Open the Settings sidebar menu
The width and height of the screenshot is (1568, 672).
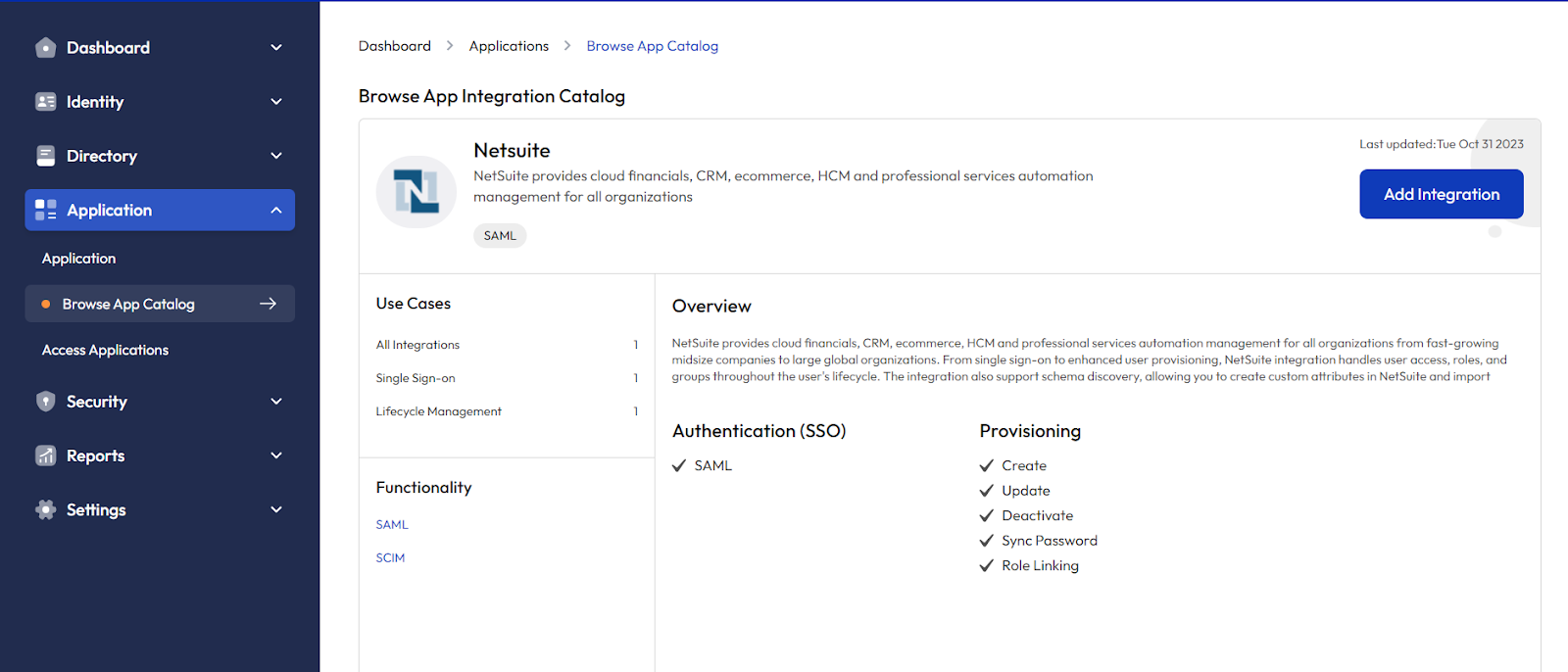[160, 509]
